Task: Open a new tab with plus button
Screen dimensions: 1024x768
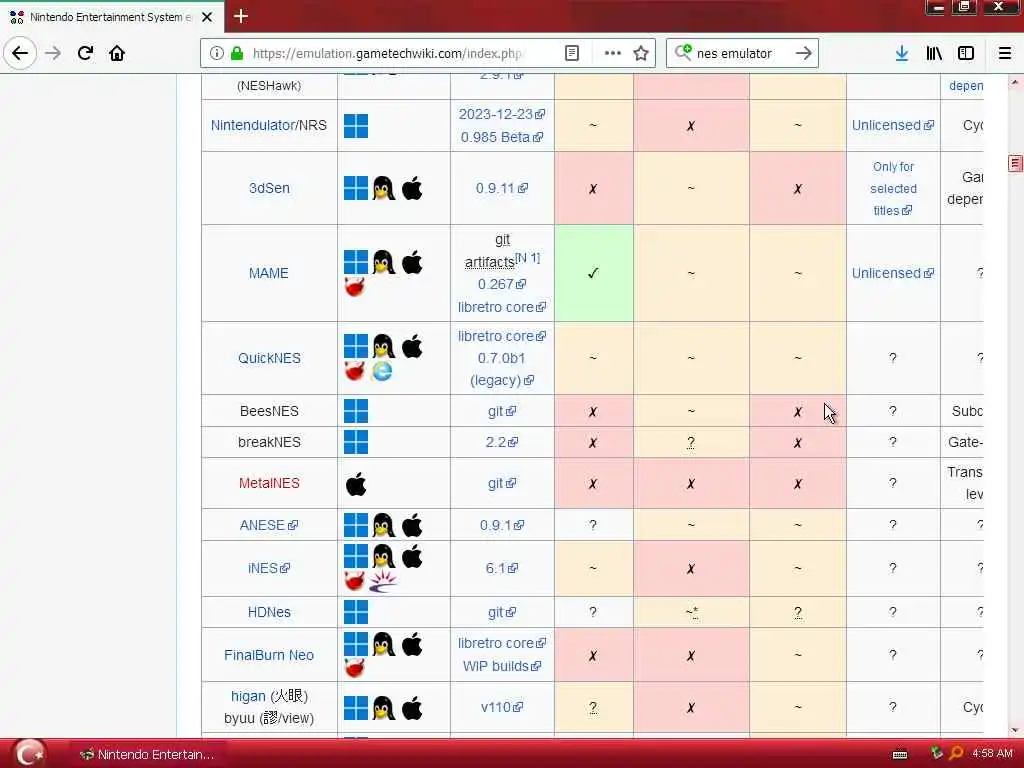Action: (x=240, y=16)
